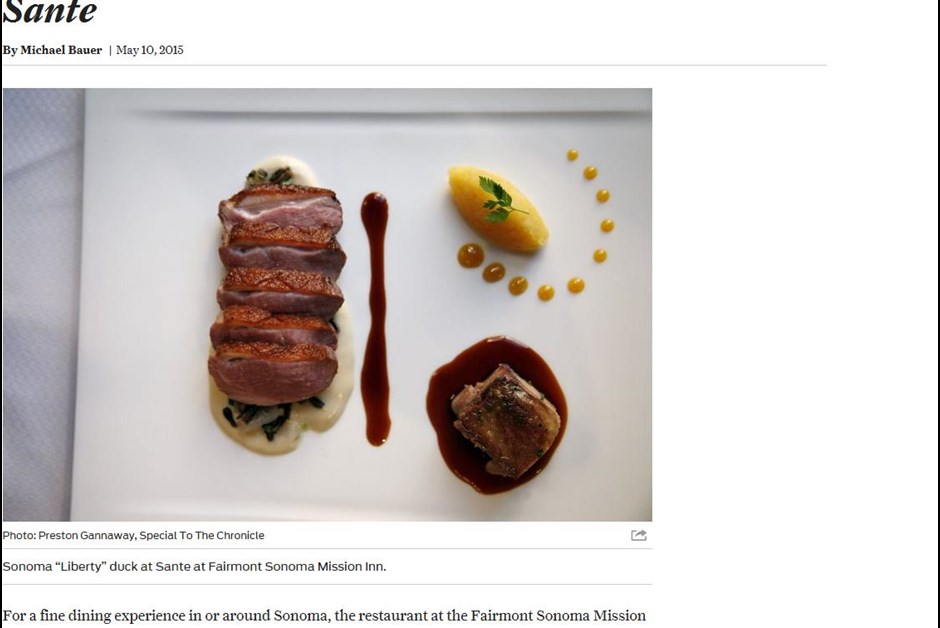The image size is (940, 628).
Task: Click the smallest orange dot atop the arc
Action: point(573,155)
